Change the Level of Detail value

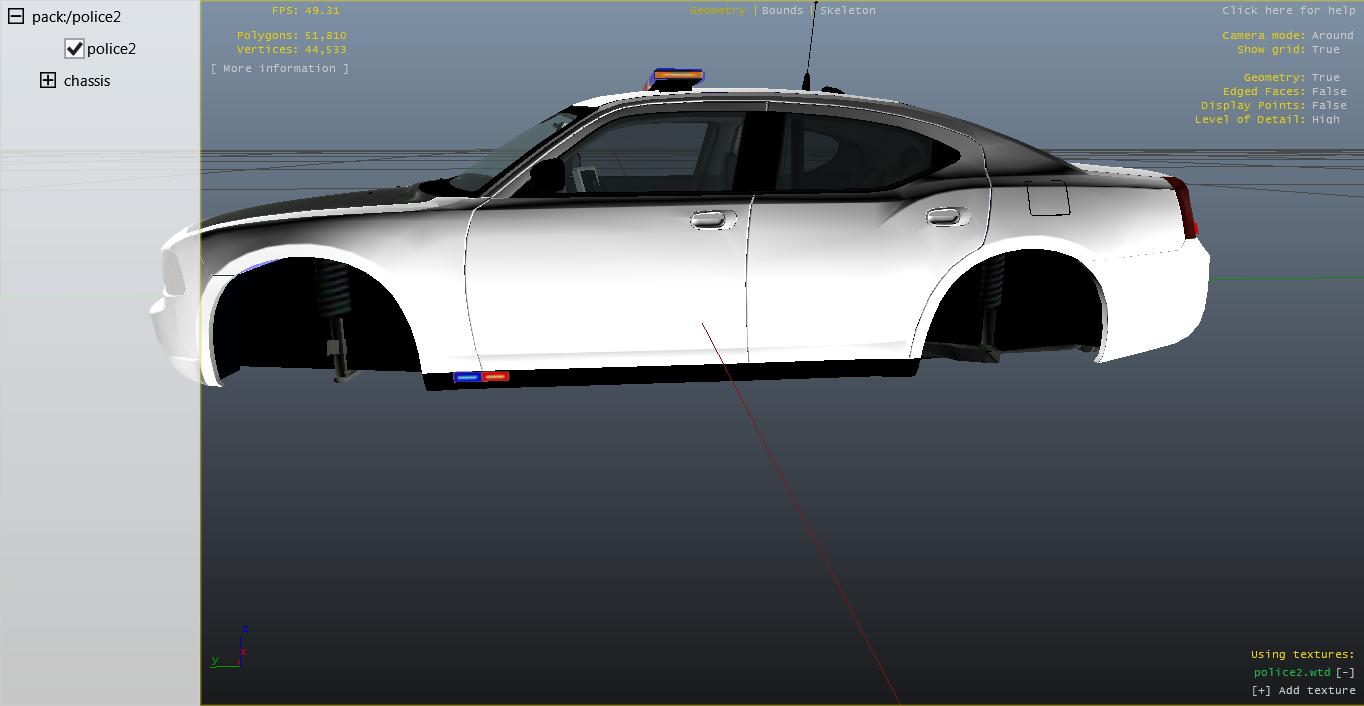click(x=1325, y=119)
